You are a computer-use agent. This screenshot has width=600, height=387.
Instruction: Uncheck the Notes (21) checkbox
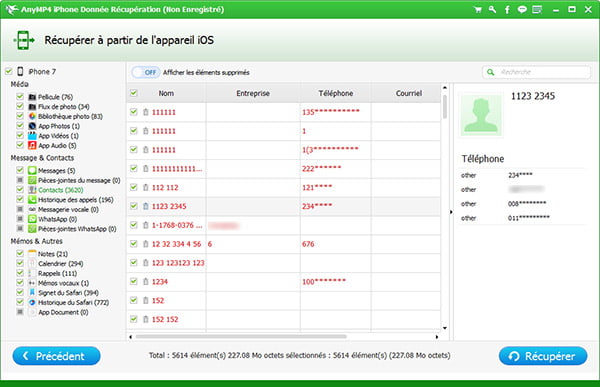click(20, 253)
